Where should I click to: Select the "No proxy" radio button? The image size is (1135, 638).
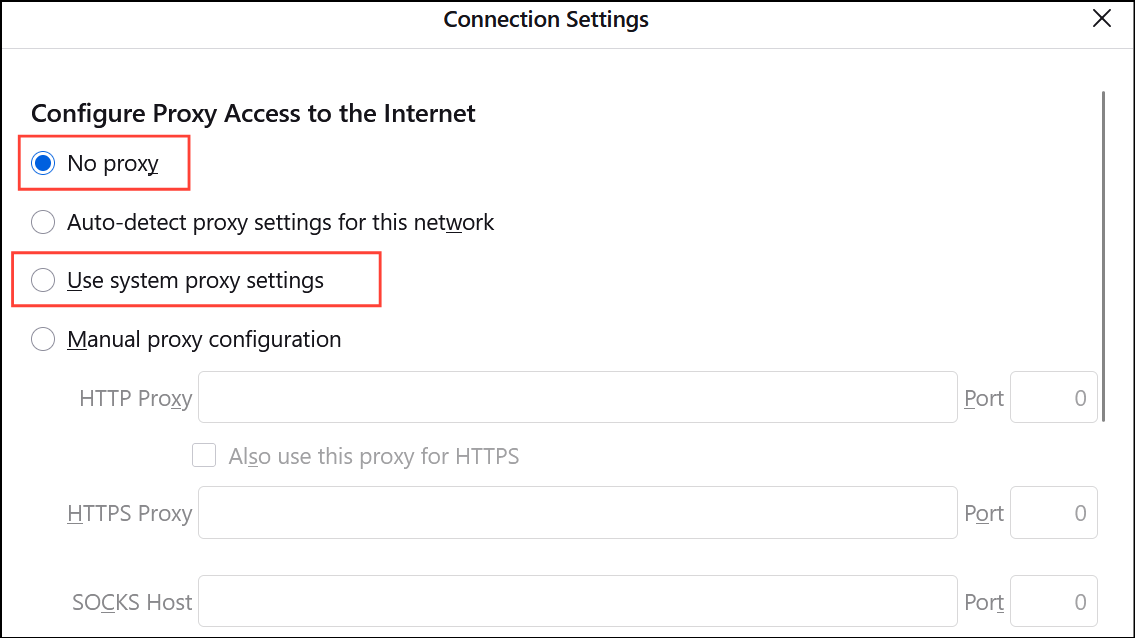coord(43,161)
